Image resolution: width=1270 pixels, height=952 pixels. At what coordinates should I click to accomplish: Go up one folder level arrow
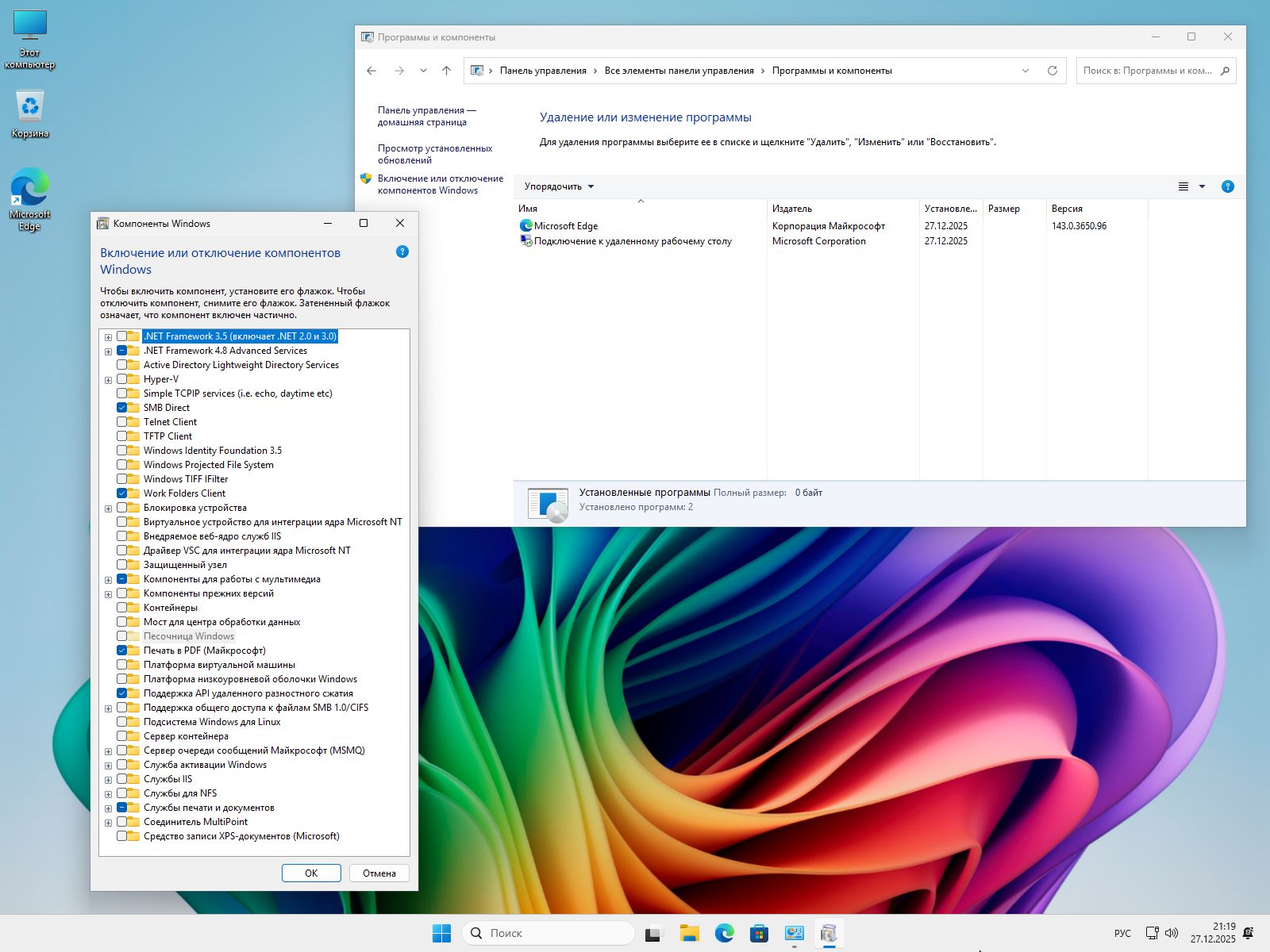[x=447, y=71]
